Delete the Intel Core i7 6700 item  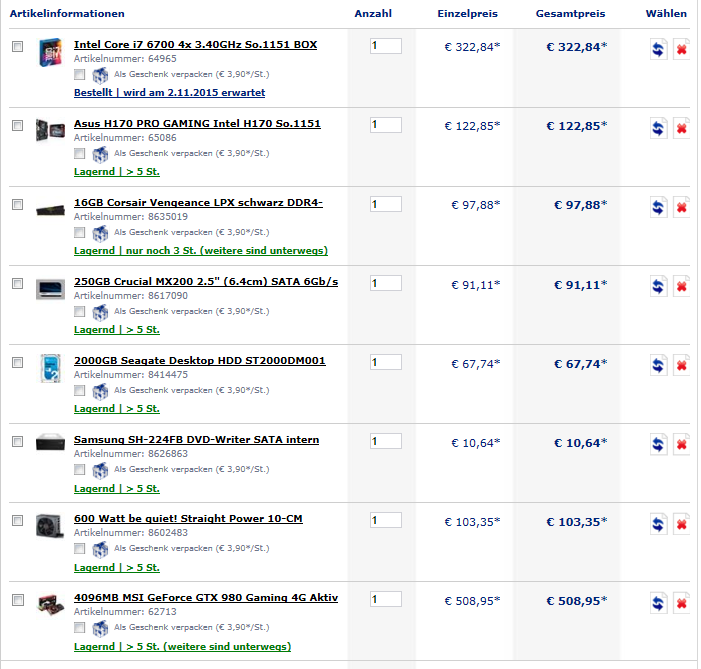coord(681,48)
